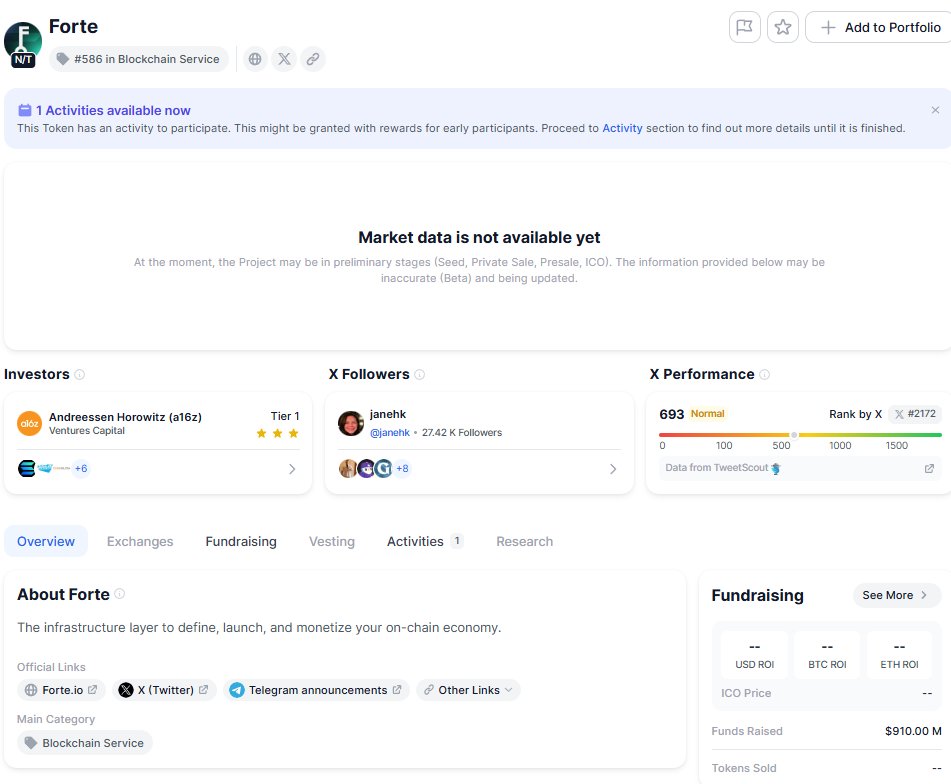Open the X (Twitter) official link

164,690
